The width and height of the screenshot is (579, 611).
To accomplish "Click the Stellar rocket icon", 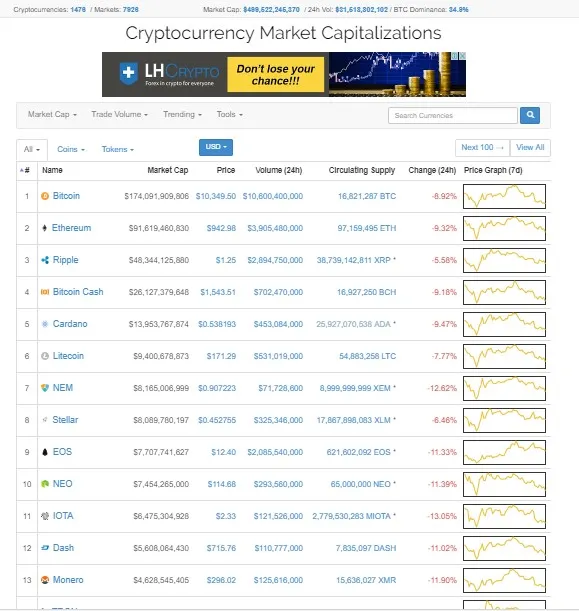I will click(45, 420).
